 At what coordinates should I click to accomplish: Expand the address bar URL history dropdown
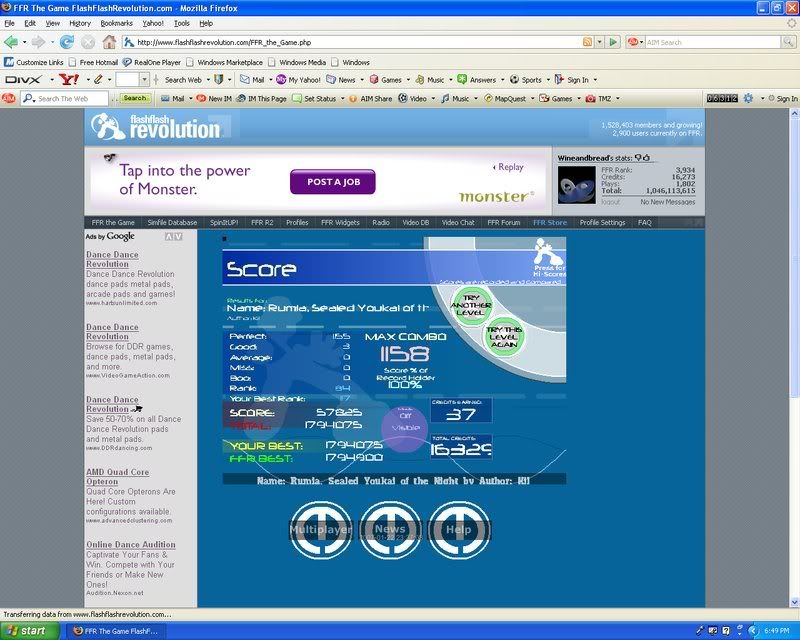point(600,42)
